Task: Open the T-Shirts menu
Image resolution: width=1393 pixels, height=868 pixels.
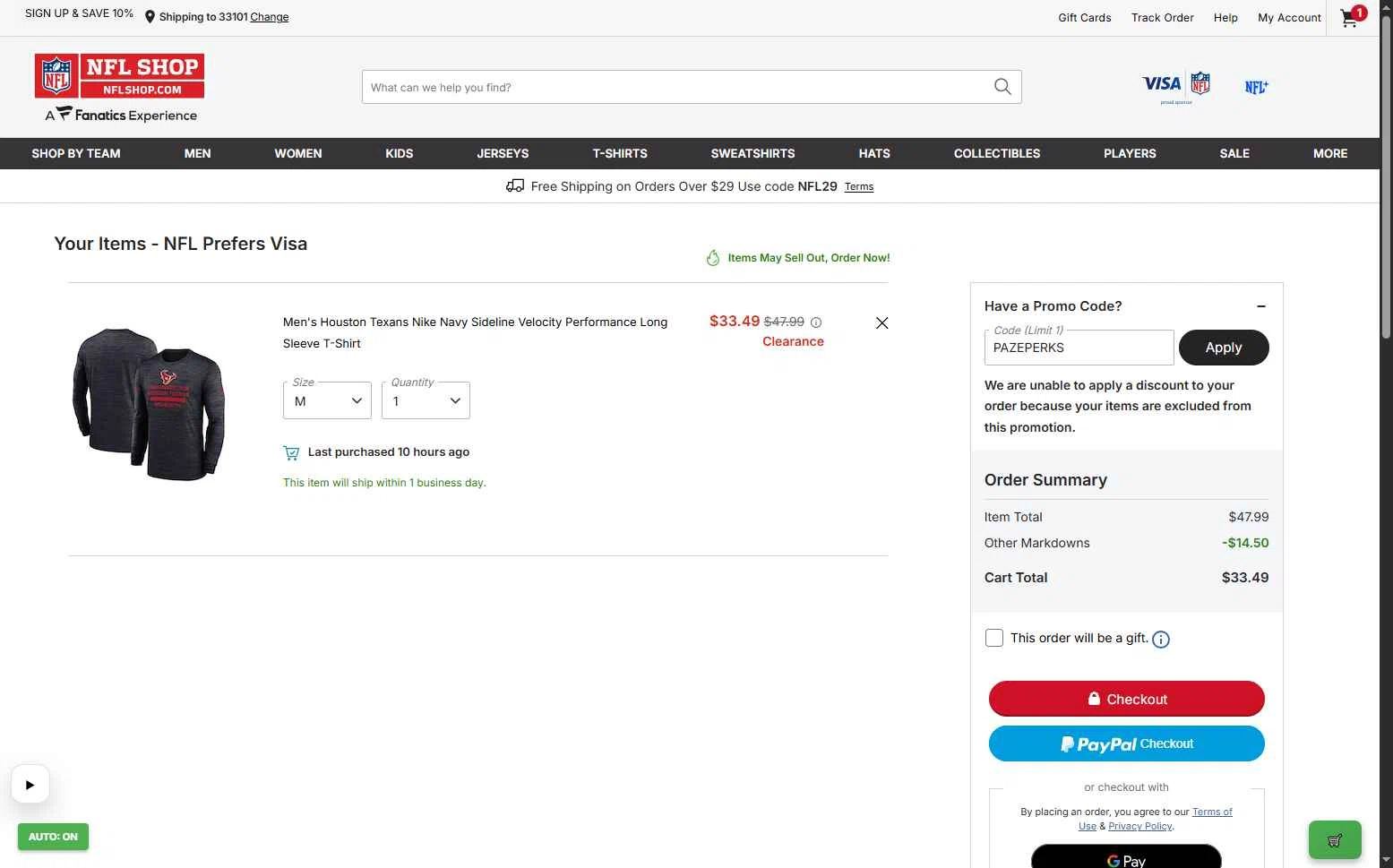Action: 620,153
